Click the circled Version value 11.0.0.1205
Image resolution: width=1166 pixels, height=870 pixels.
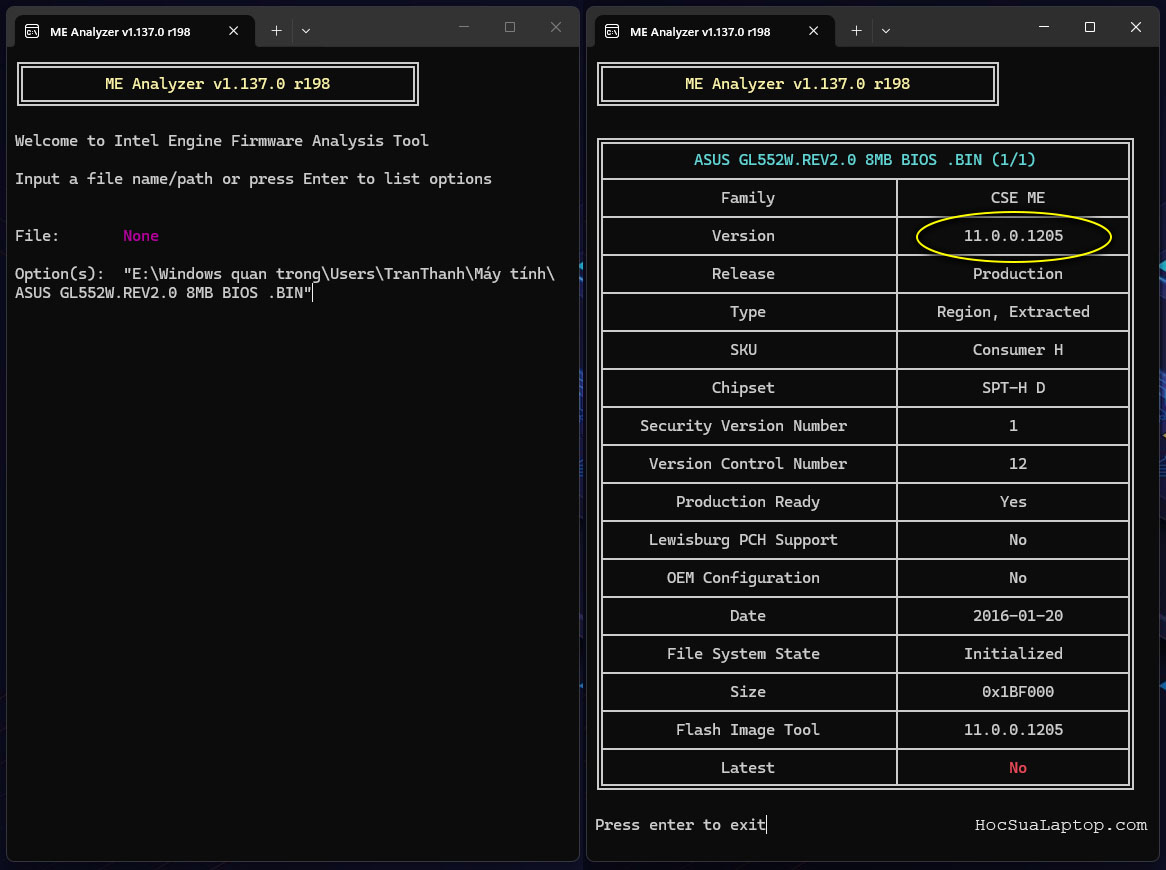tap(1013, 236)
